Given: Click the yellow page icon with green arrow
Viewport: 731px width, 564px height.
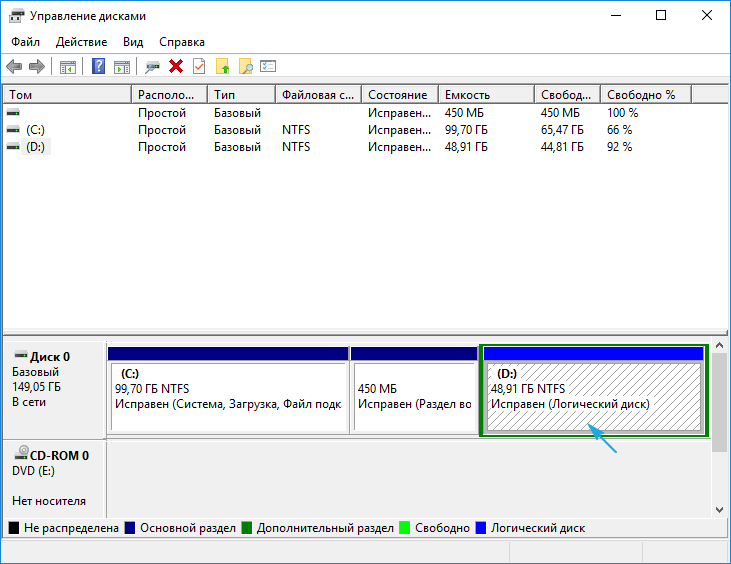Looking at the screenshot, I should point(222,67).
